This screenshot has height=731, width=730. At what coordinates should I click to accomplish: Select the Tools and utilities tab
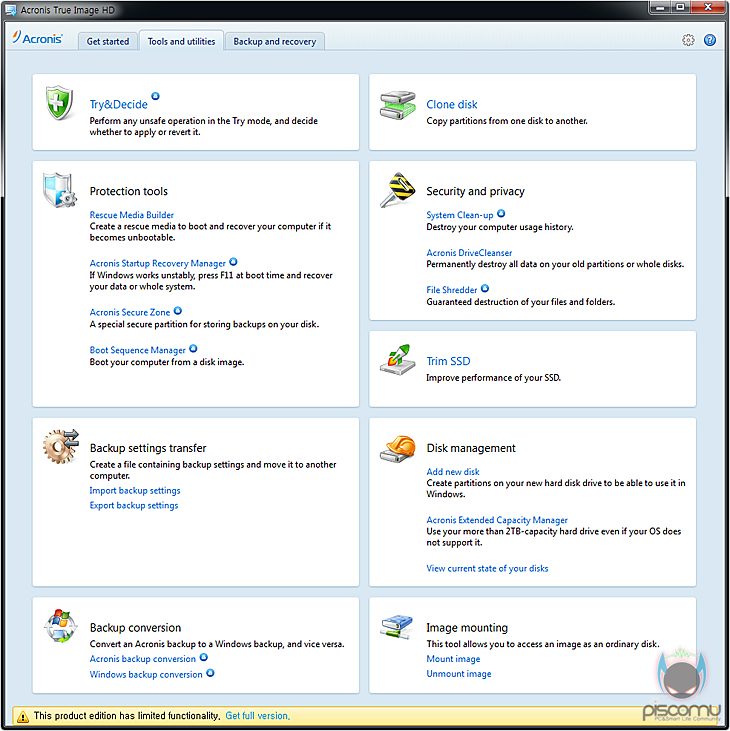[181, 41]
